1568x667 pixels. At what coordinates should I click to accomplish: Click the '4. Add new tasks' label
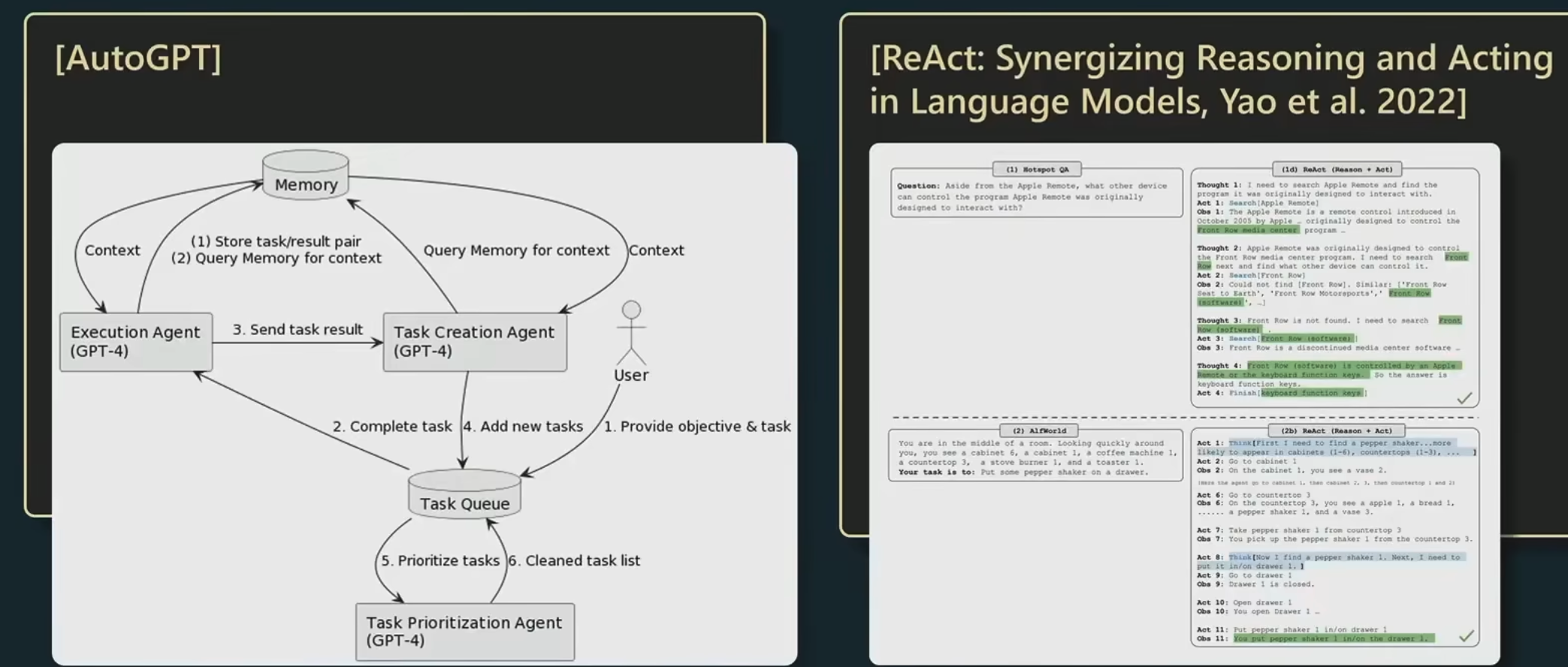coord(523,426)
